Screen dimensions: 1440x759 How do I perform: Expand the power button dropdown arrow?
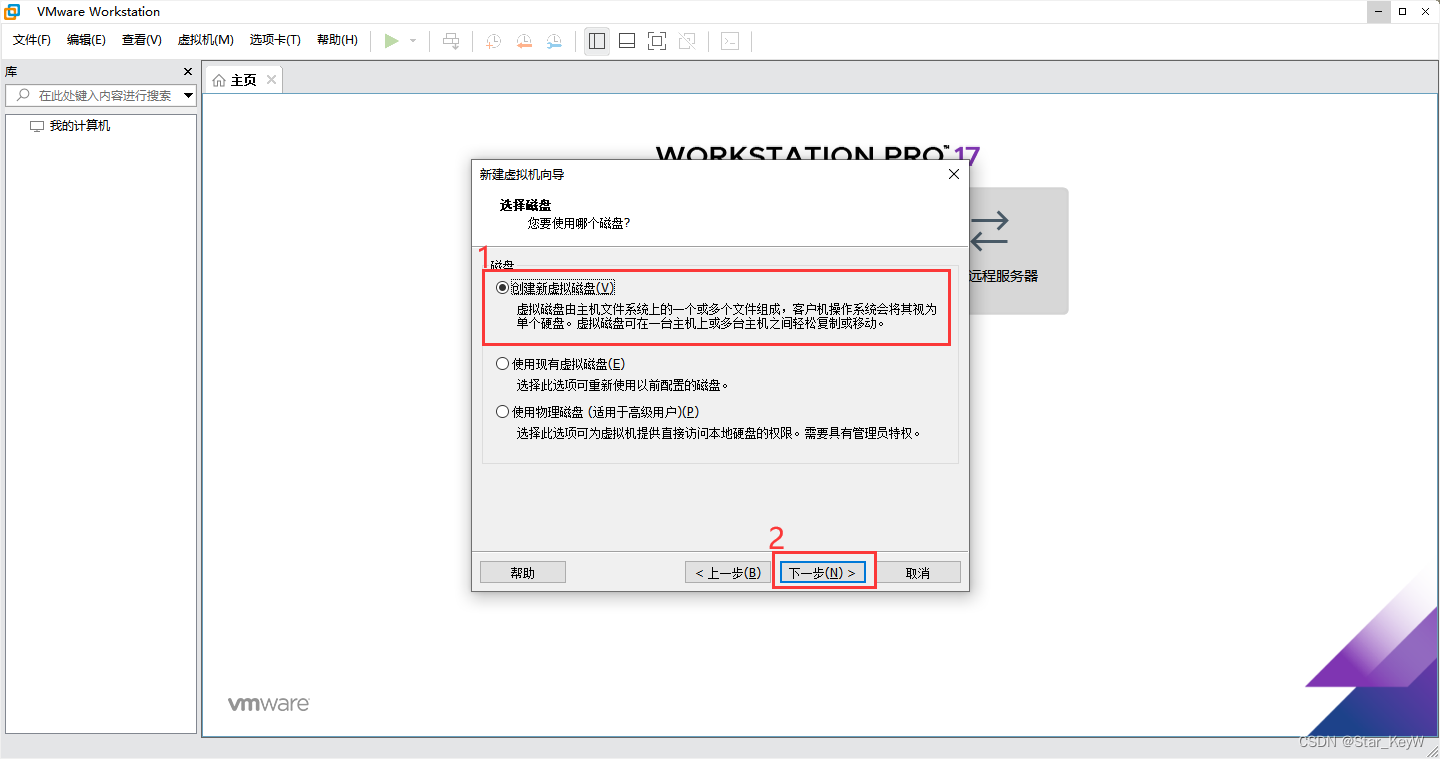(x=411, y=41)
